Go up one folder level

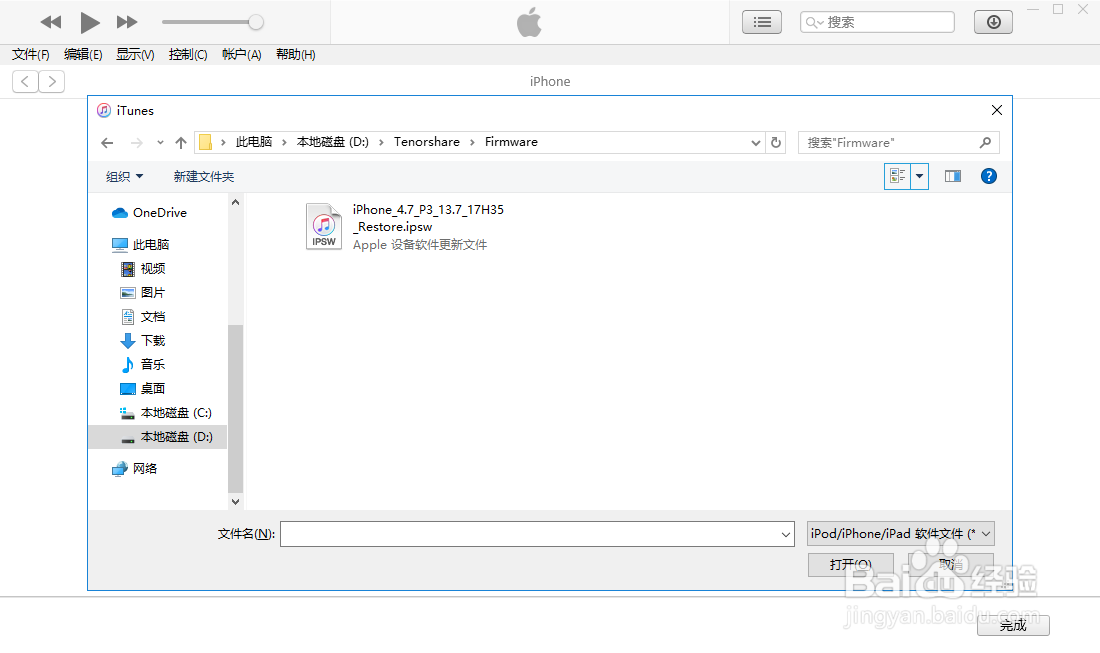181,143
